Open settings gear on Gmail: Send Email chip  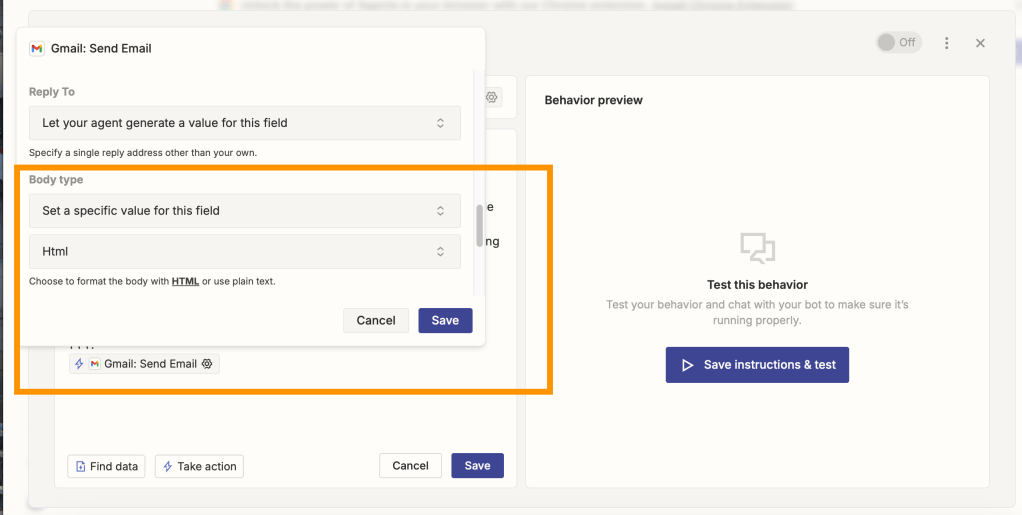(x=207, y=364)
